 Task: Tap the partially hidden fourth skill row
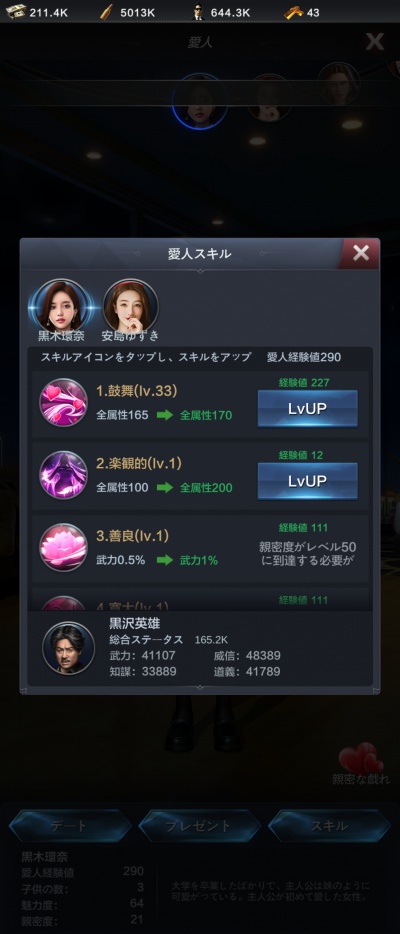coord(200,600)
